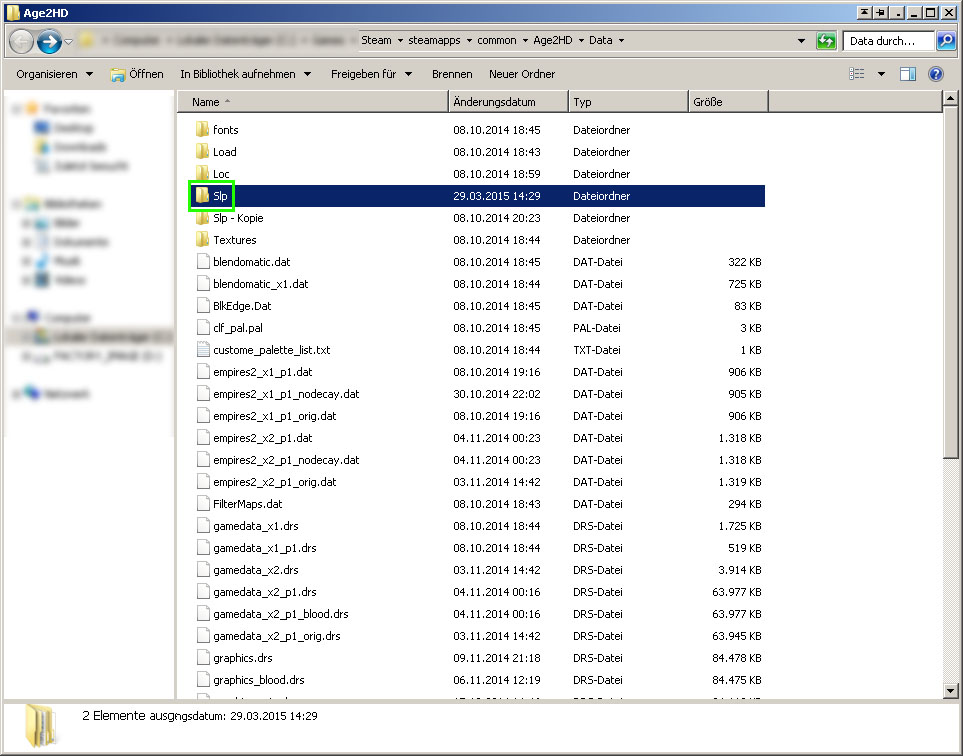Click the custome_palette_list.txt file icon
The width and height of the screenshot is (963, 756).
(x=203, y=349)
